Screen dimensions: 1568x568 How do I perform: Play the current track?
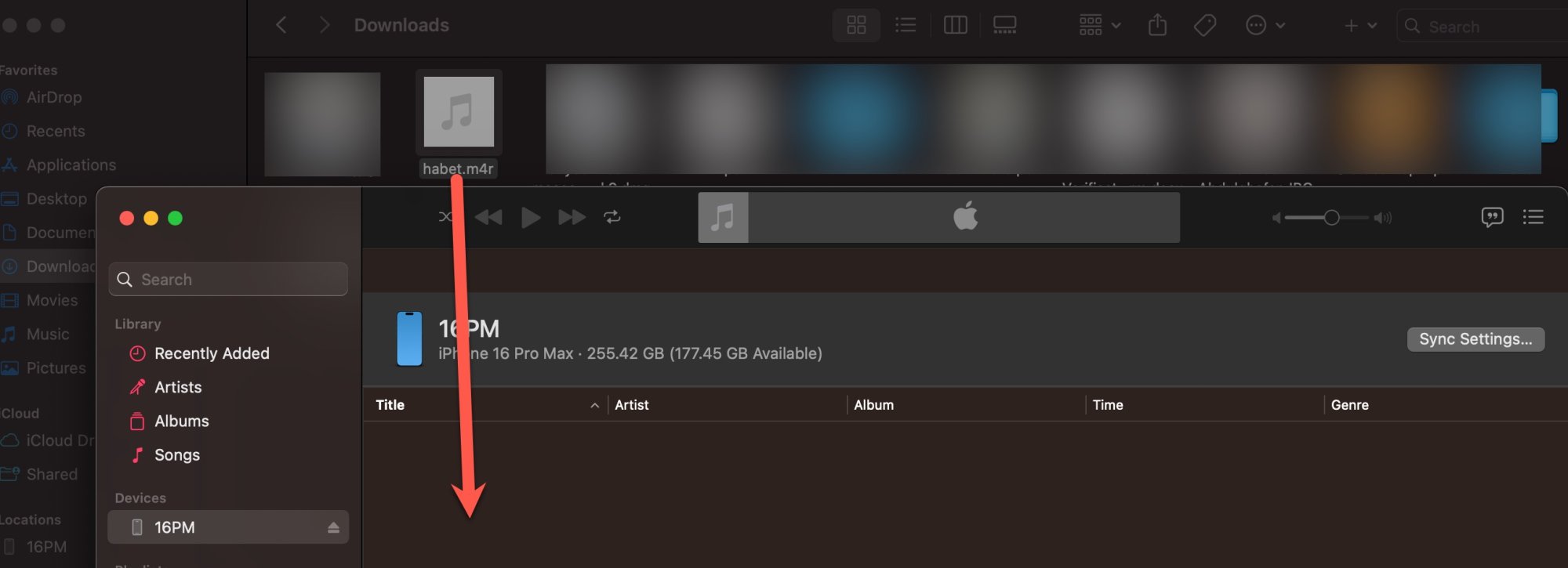pyautogui.click(x=531, y=217)
